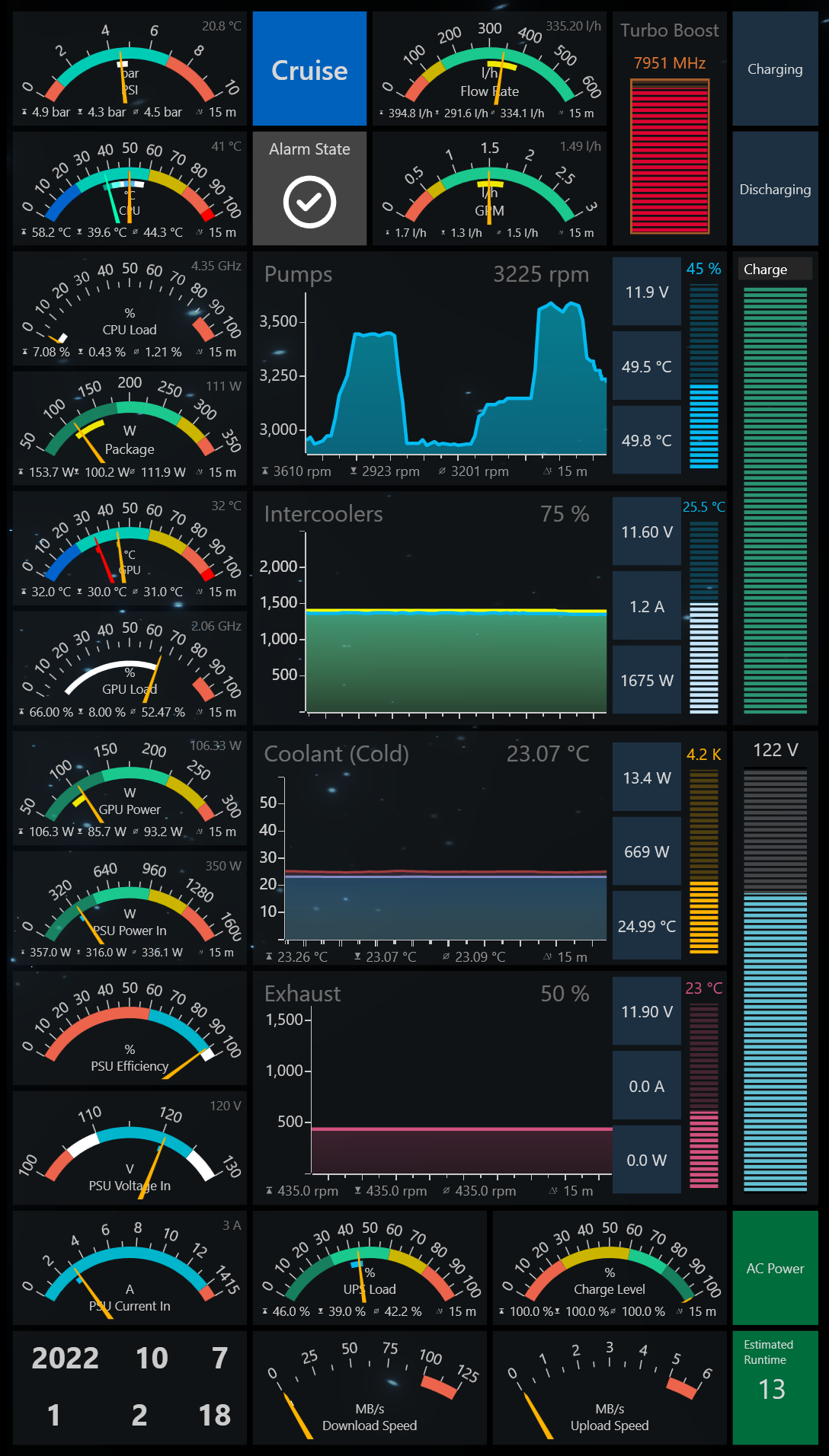The width and height of the screenshot is (829, 1456).
Task: Click the 1675 W intercooler power tile
Action: click(x=647, y=680)
